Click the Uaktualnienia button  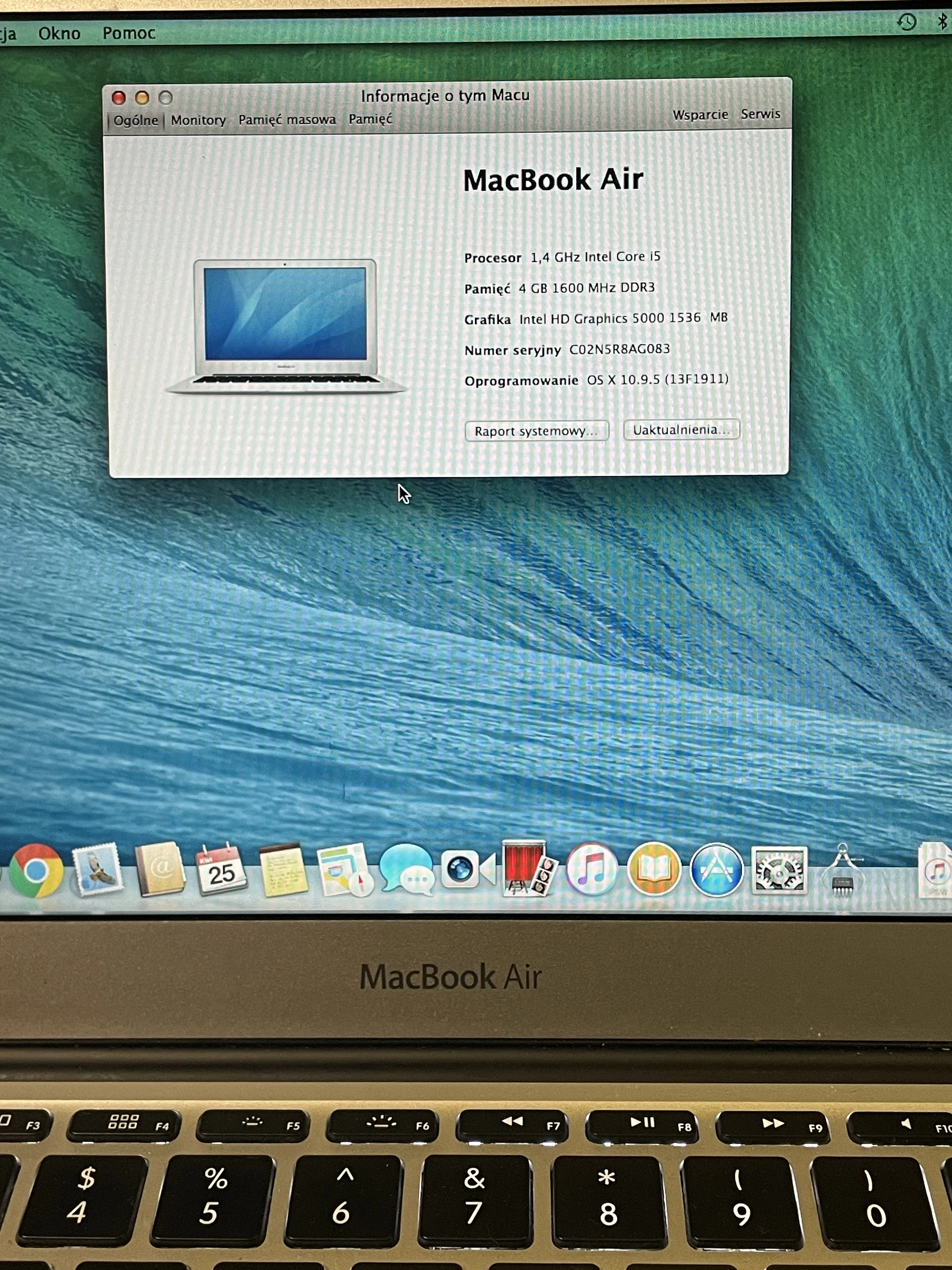pos(682,429)
